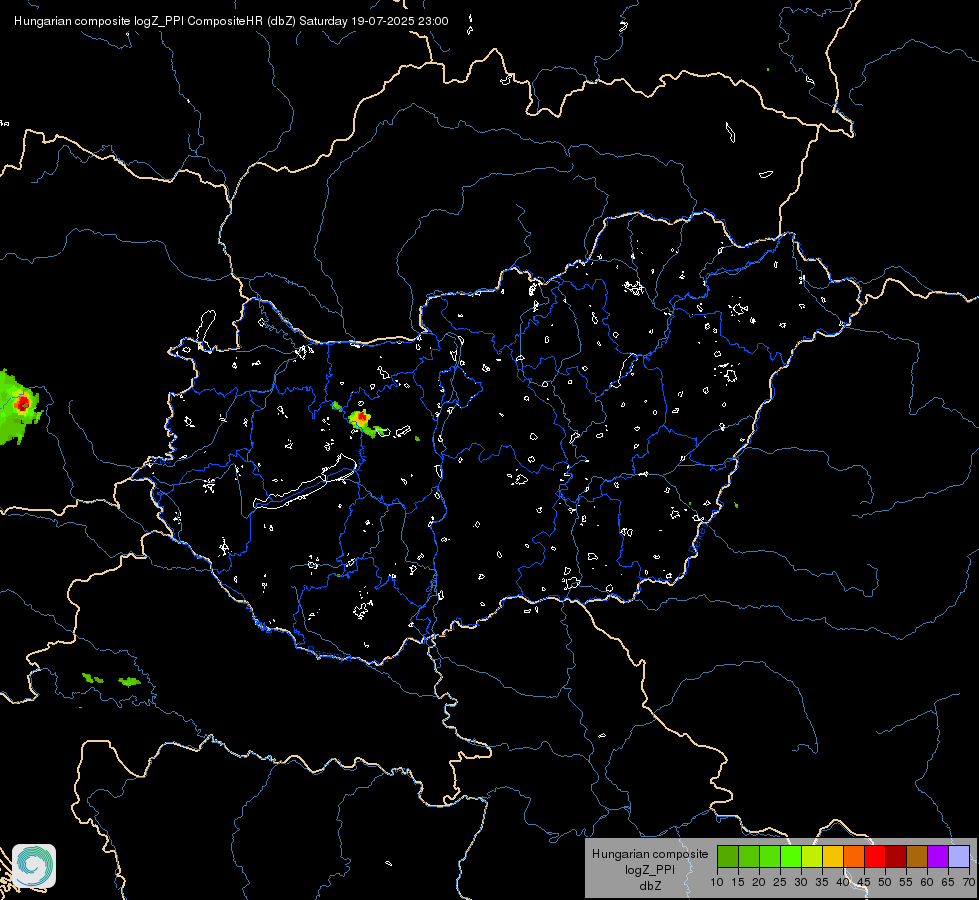Viewport: 979px width, 900px height.
Task: Select the 35-40 dBZ yellow legend swatch
Action: click(833, 856)
